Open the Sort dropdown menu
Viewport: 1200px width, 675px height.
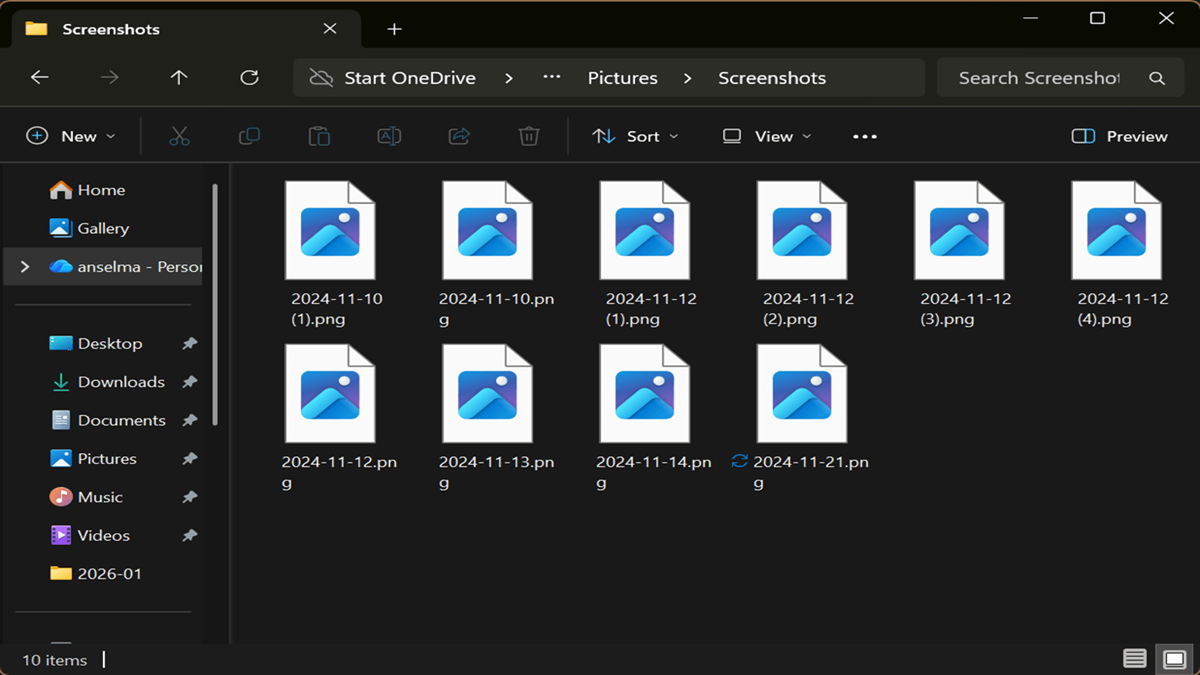(x=635, y=136)
